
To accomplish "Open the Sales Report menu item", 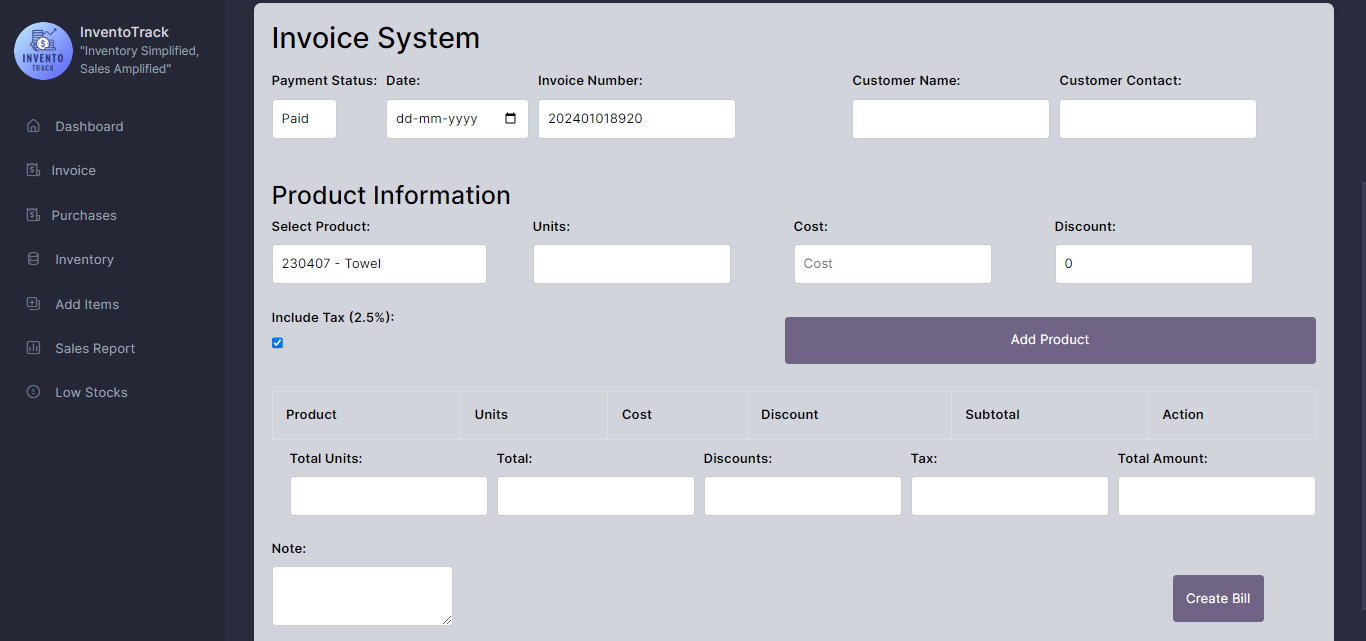I will click(95, 348).
